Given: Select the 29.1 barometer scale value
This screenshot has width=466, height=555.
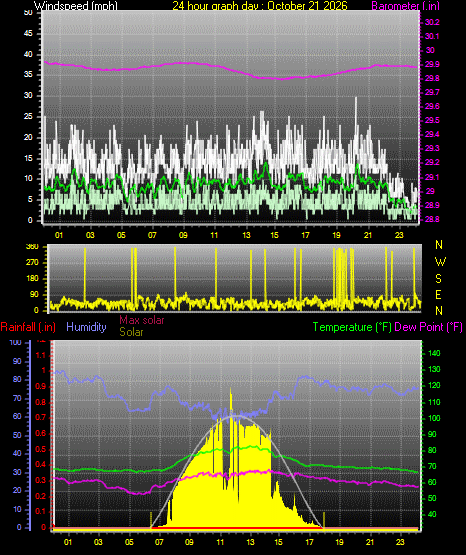Looking at the screenshot, I should click(x=432, y=177).
